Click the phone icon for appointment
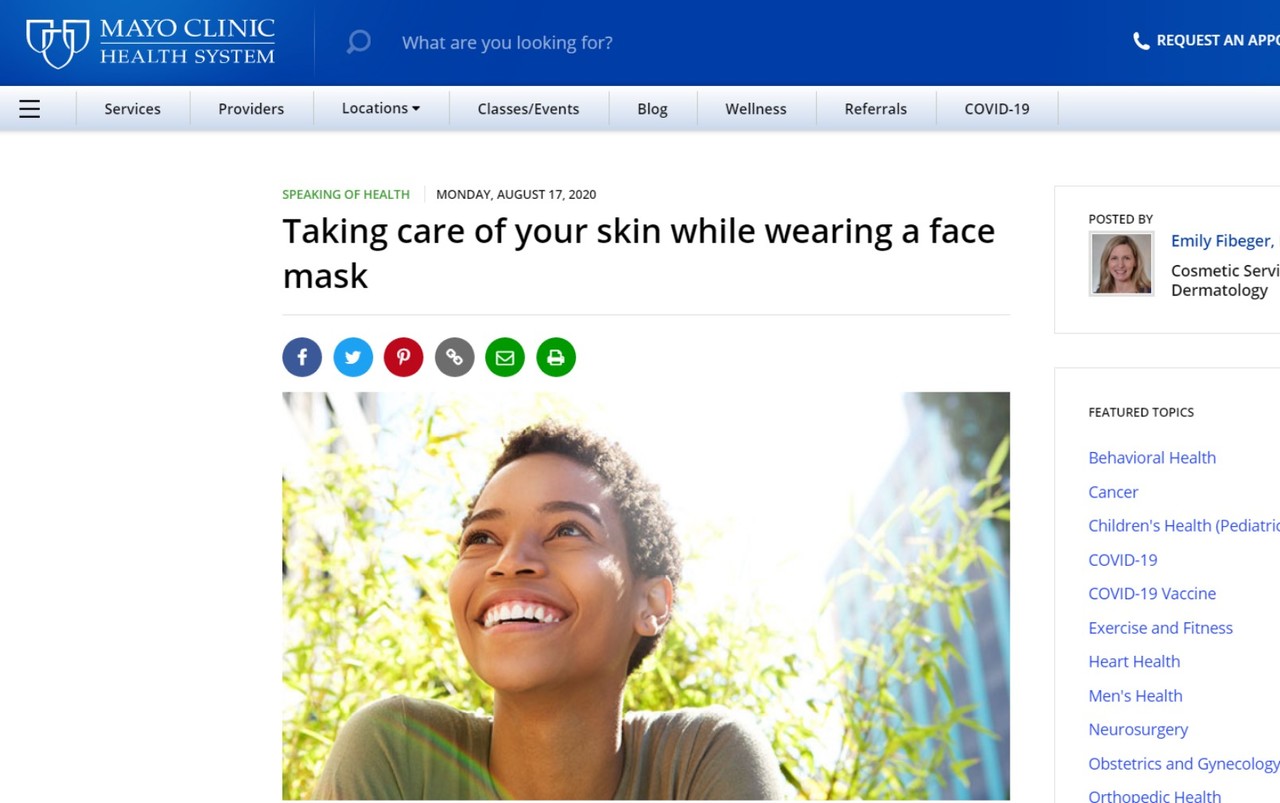 pyautogui.click(x=1141, y=41)
